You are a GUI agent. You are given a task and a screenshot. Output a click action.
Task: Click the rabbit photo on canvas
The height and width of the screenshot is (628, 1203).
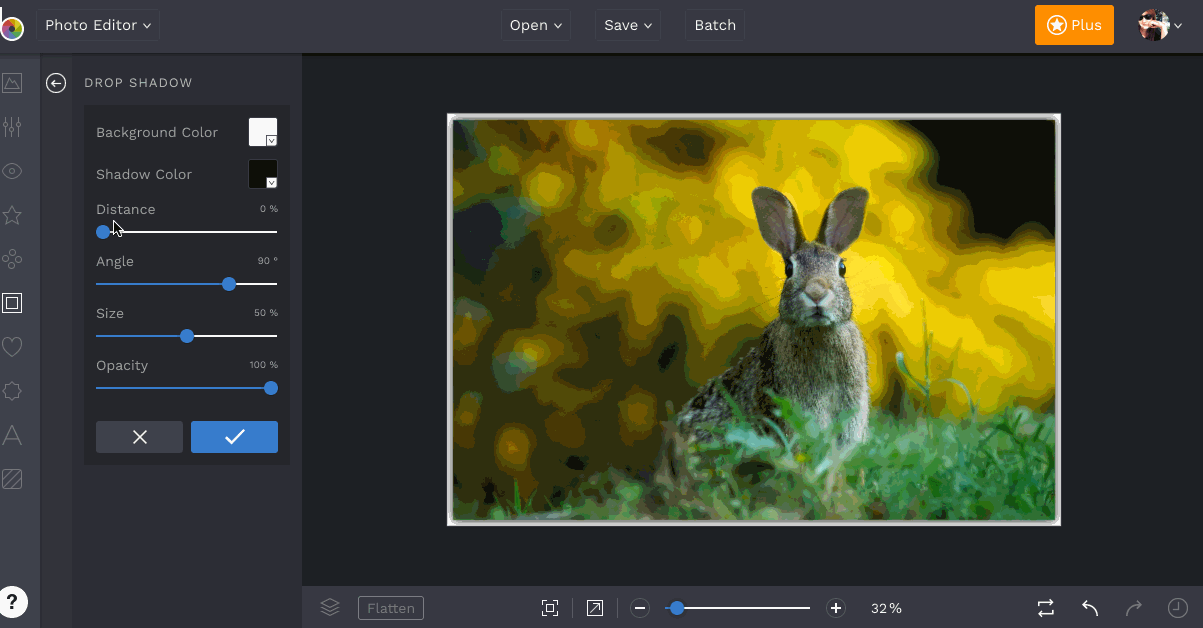click(754, 319)
